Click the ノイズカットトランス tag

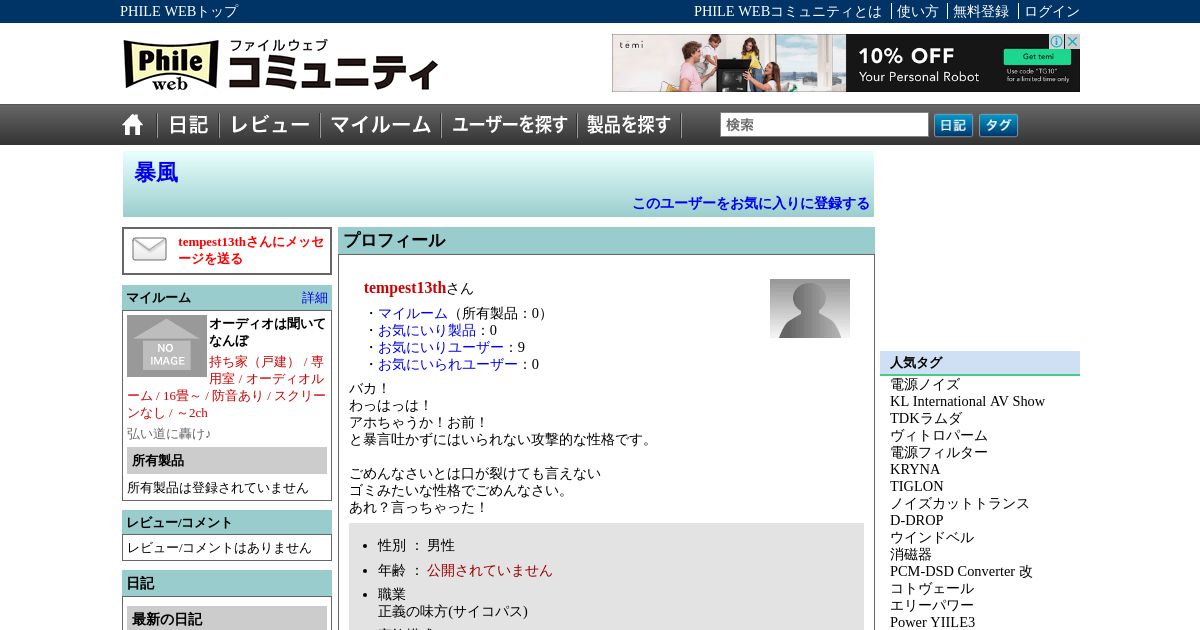(x=960, y=503)
